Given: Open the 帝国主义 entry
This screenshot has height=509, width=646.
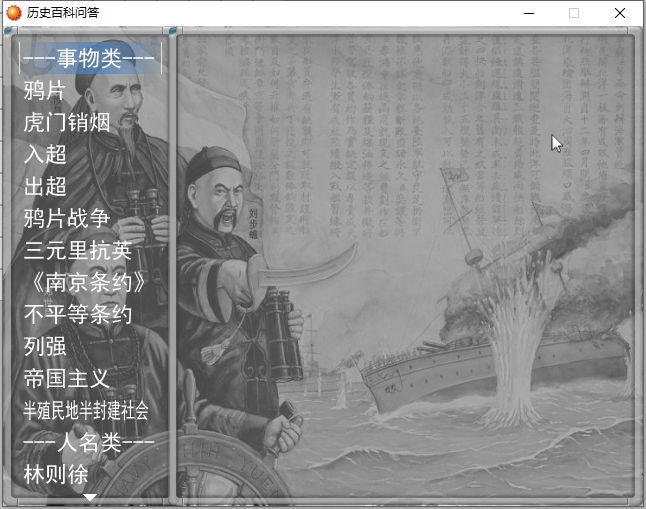Looking at the screenshot, I should point(66,379).
